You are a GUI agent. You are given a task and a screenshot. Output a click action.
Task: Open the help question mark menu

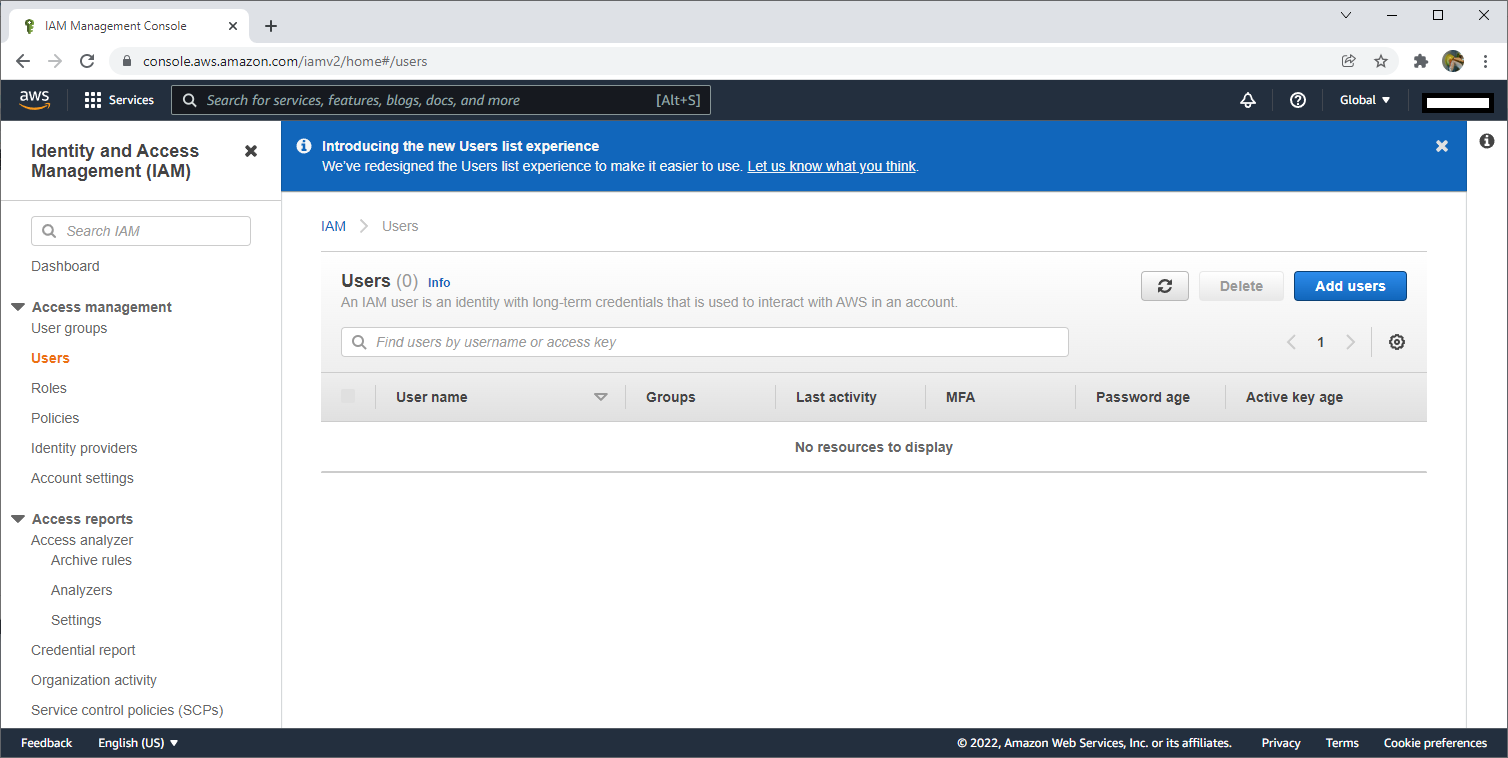pos(1298,100)
